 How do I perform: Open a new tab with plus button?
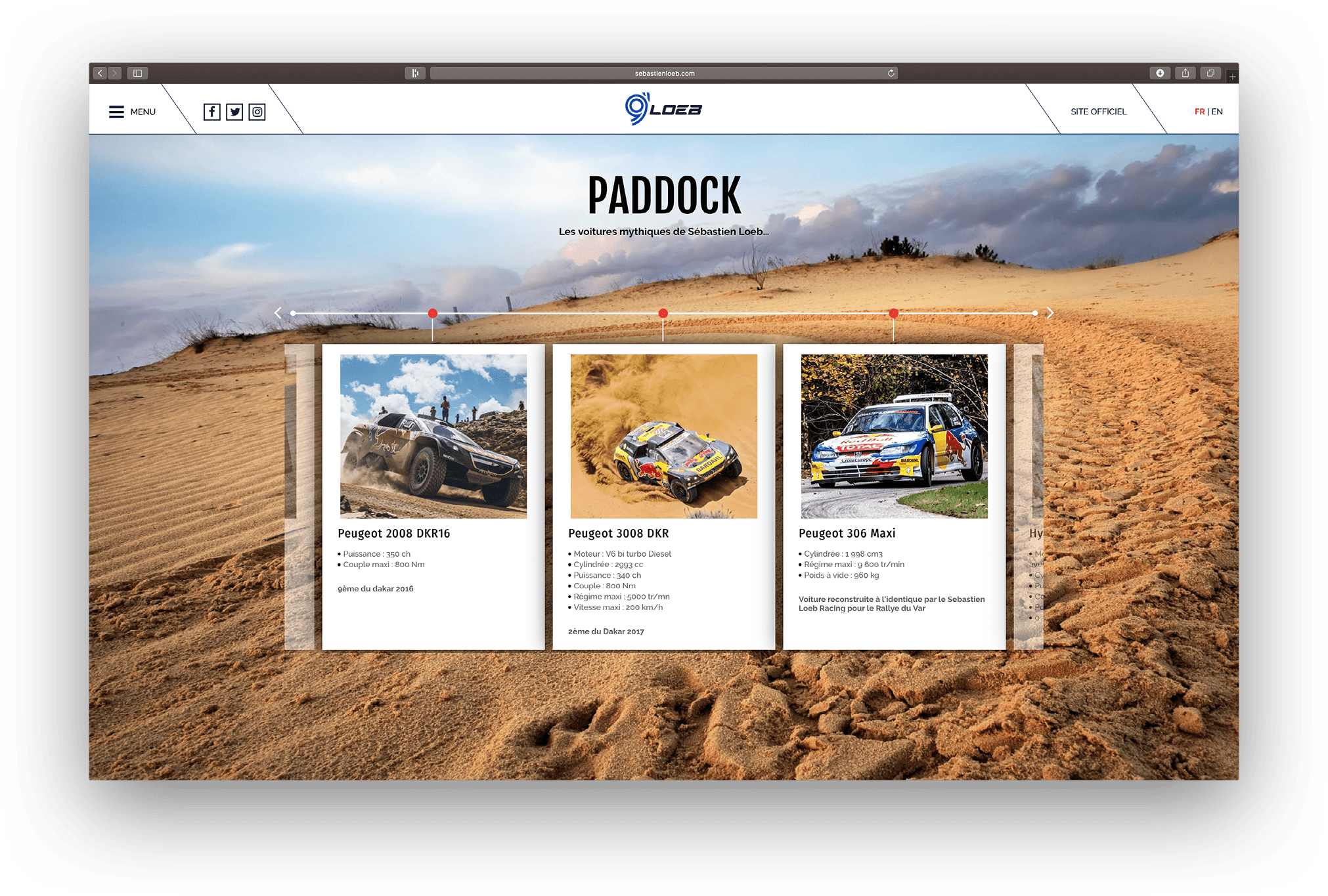1232,77
